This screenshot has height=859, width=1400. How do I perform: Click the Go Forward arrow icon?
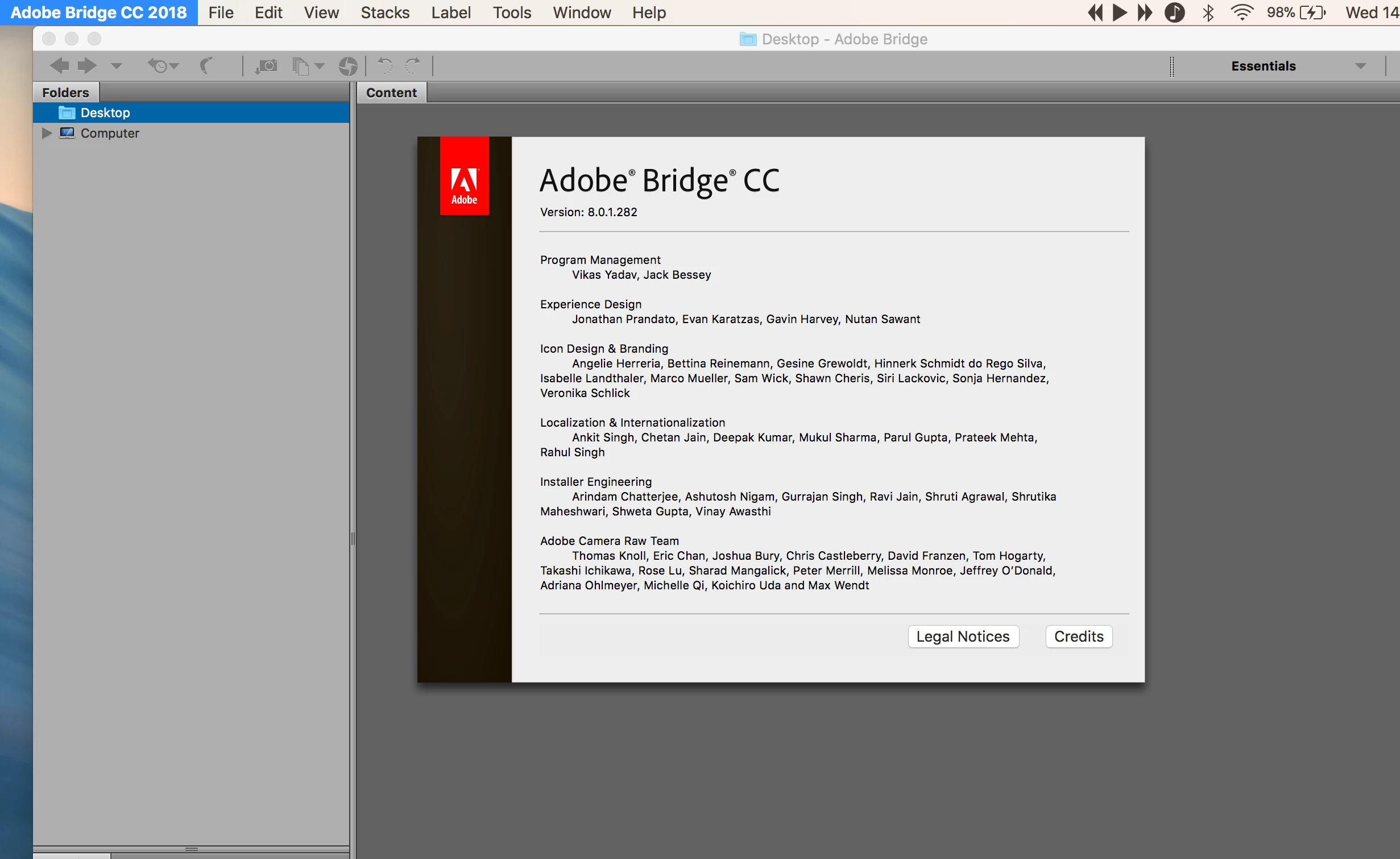[x=87, y=66]
